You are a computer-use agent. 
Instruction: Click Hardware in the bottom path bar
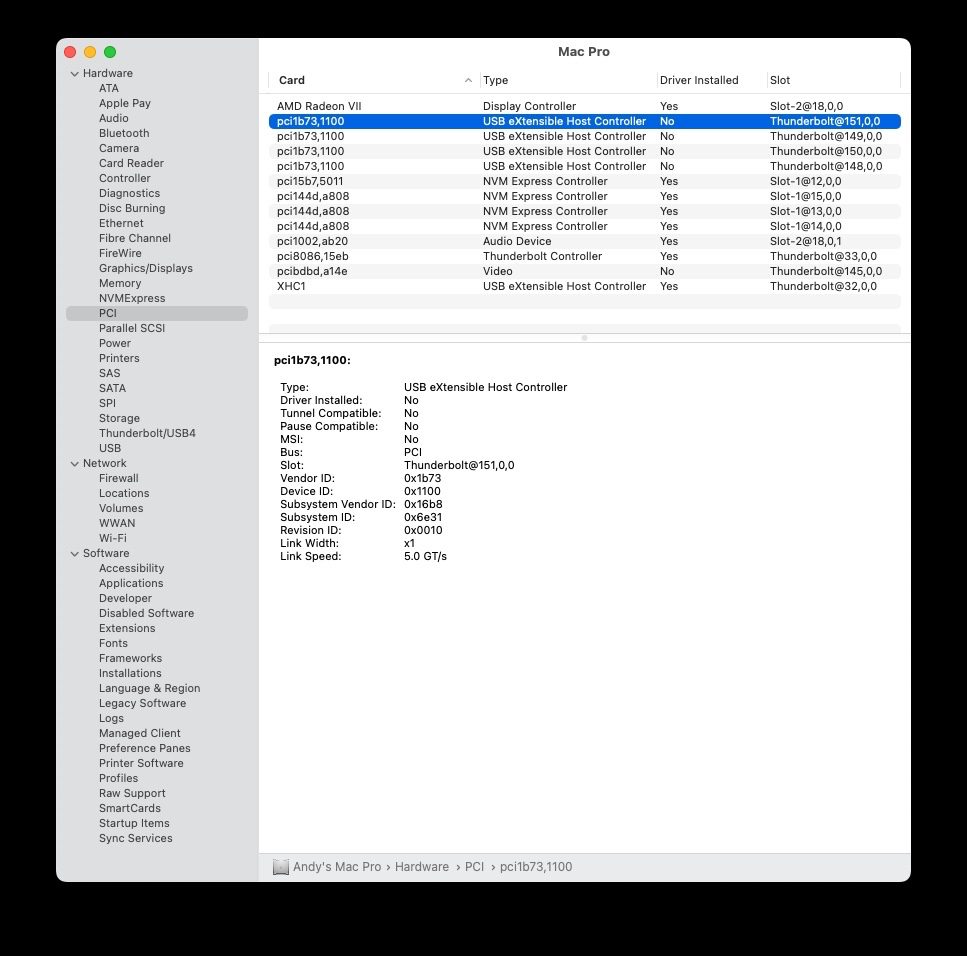[x=422, y=867]
